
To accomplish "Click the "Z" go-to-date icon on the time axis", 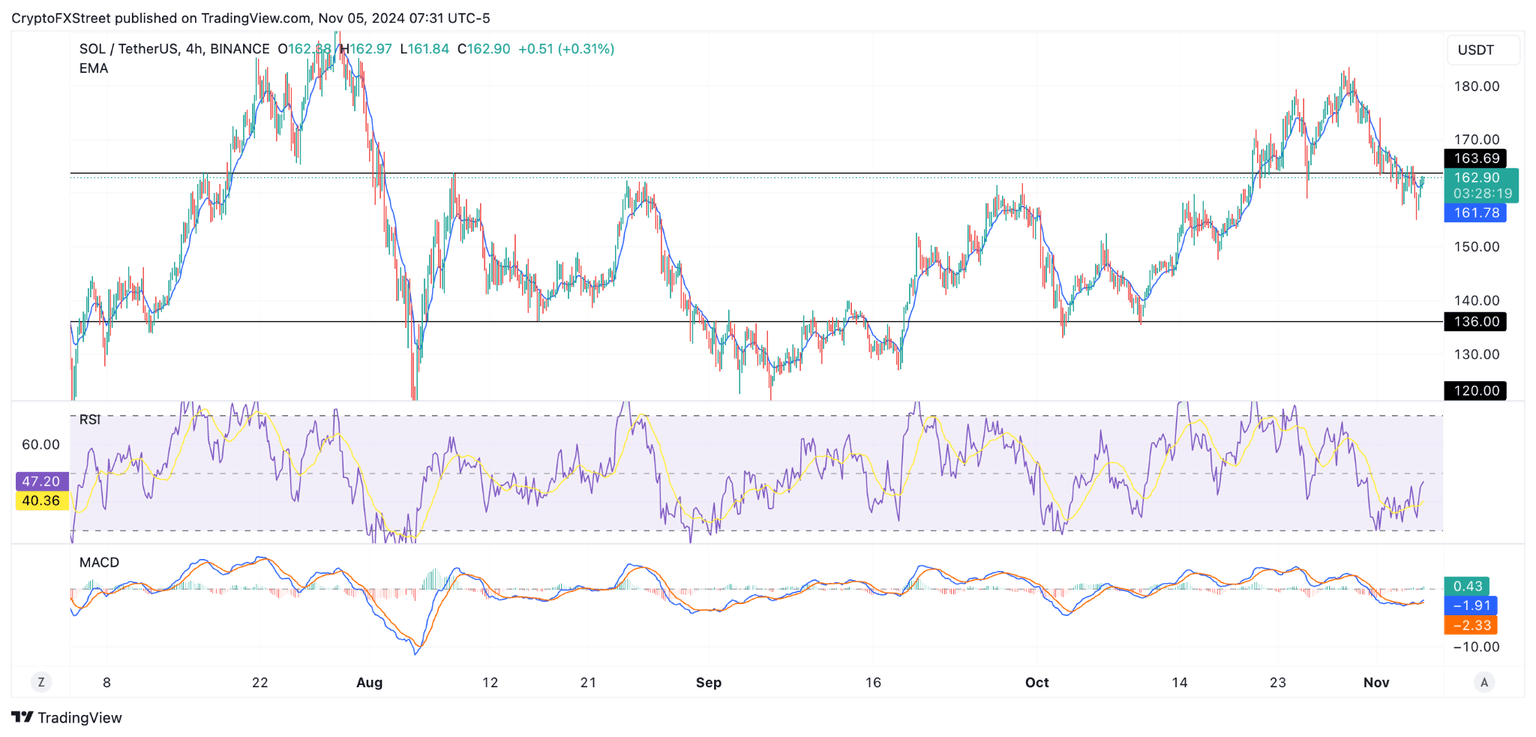I will [x=40, y=681].
